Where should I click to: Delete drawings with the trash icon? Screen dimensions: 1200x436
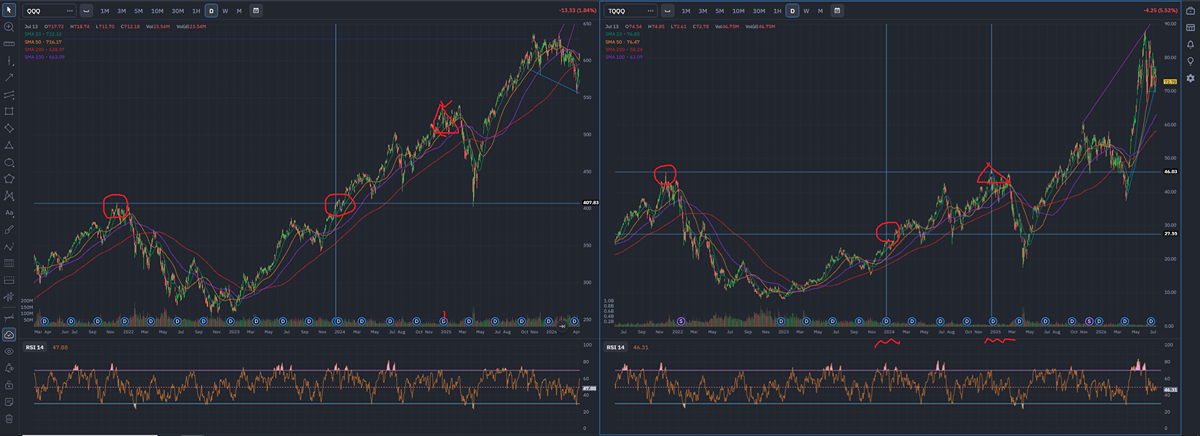pyautogui.click(x=9, y=418)
